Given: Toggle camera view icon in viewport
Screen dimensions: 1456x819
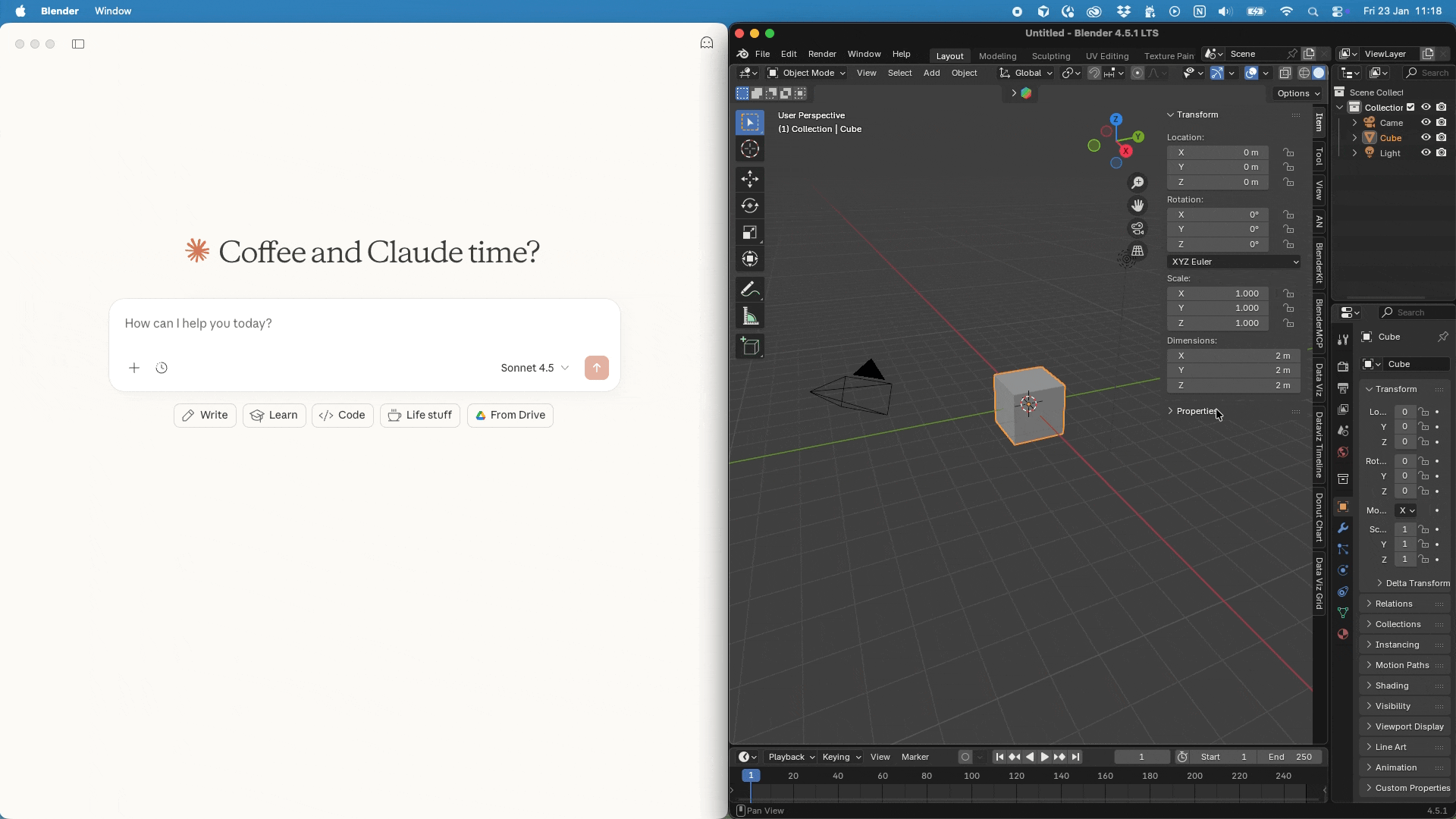Looking at the screenshot, I should point(1137,228).
